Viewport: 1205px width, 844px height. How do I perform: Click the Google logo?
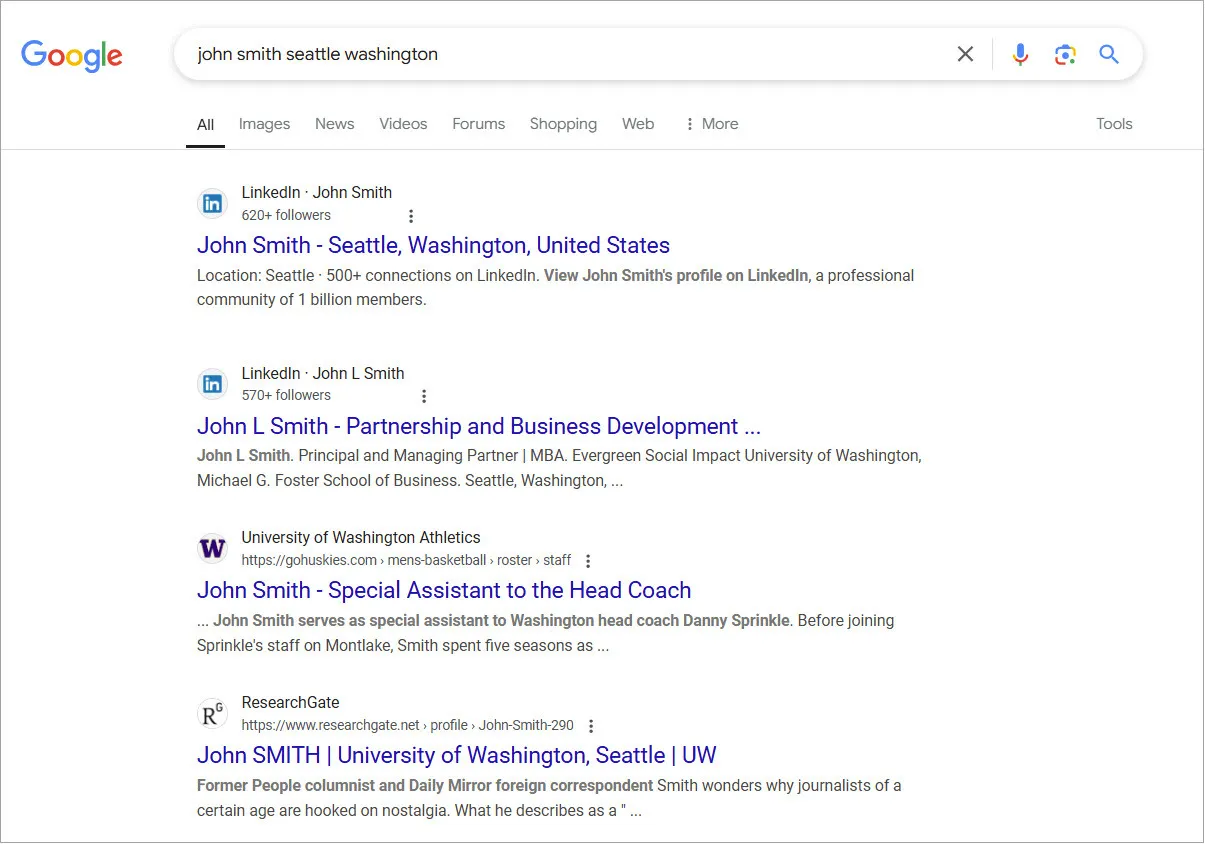(x=72, y=55)
